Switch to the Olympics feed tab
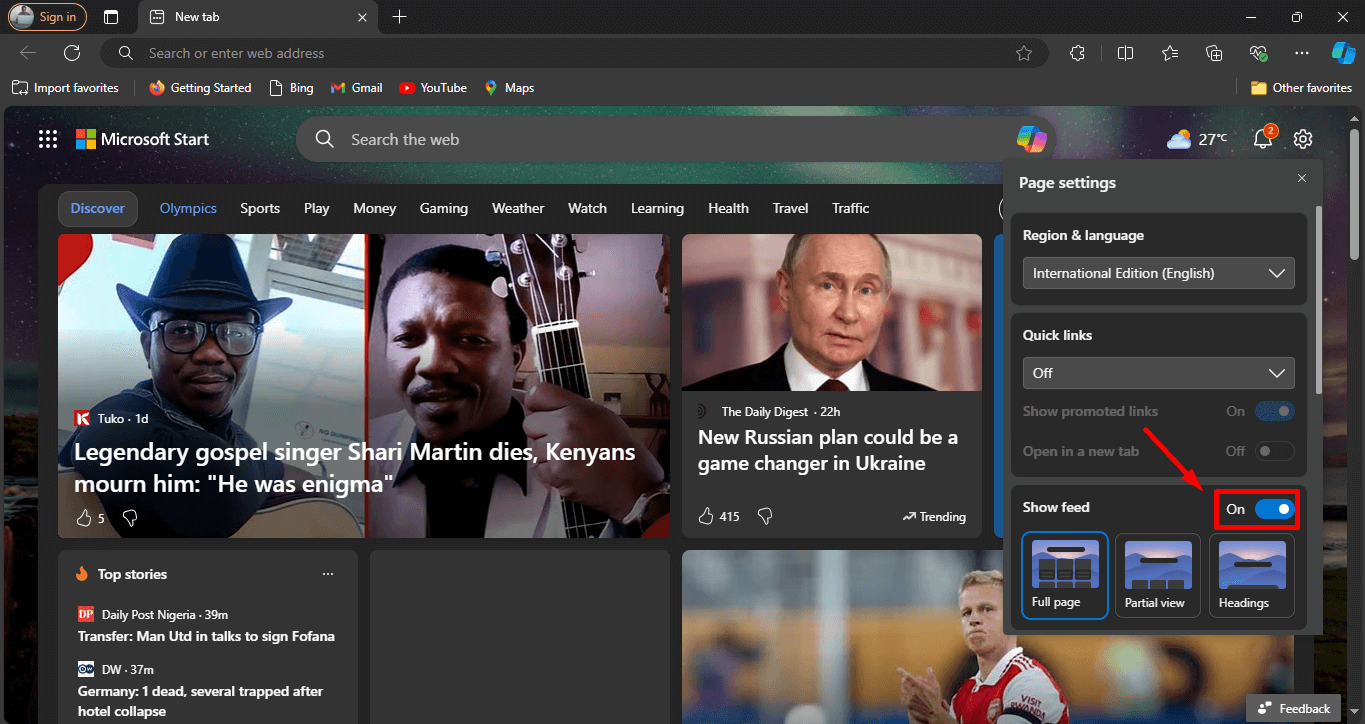The image size is (1365, 724). coord(188,208)
